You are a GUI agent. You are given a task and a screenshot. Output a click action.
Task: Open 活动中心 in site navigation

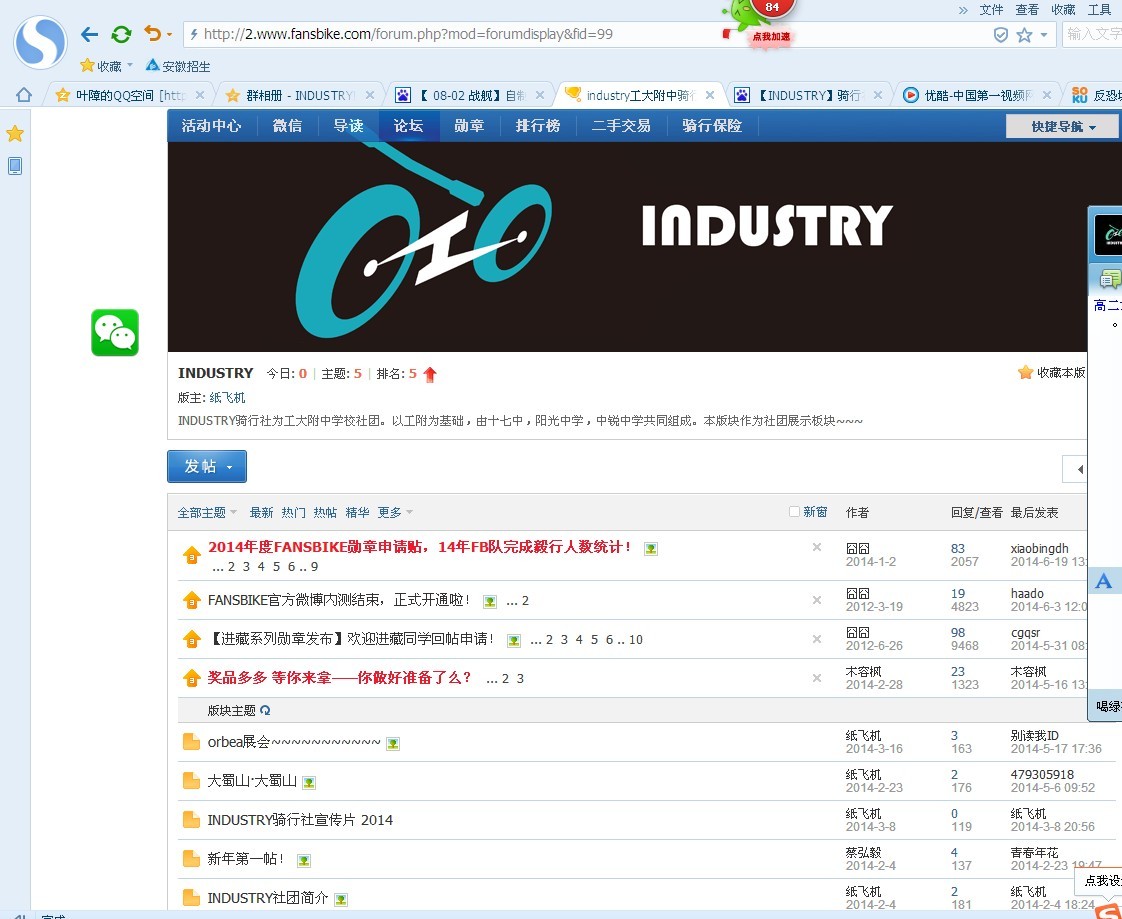click(x=212, y=126)
